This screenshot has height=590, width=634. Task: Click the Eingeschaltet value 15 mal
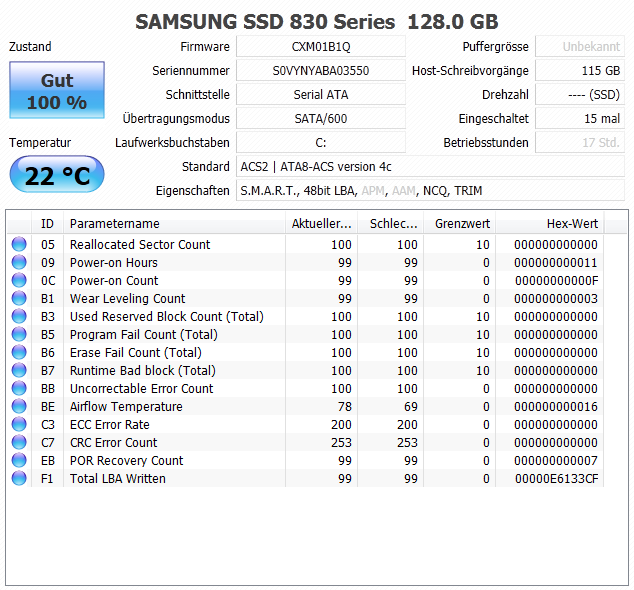(x=580, y=118)
